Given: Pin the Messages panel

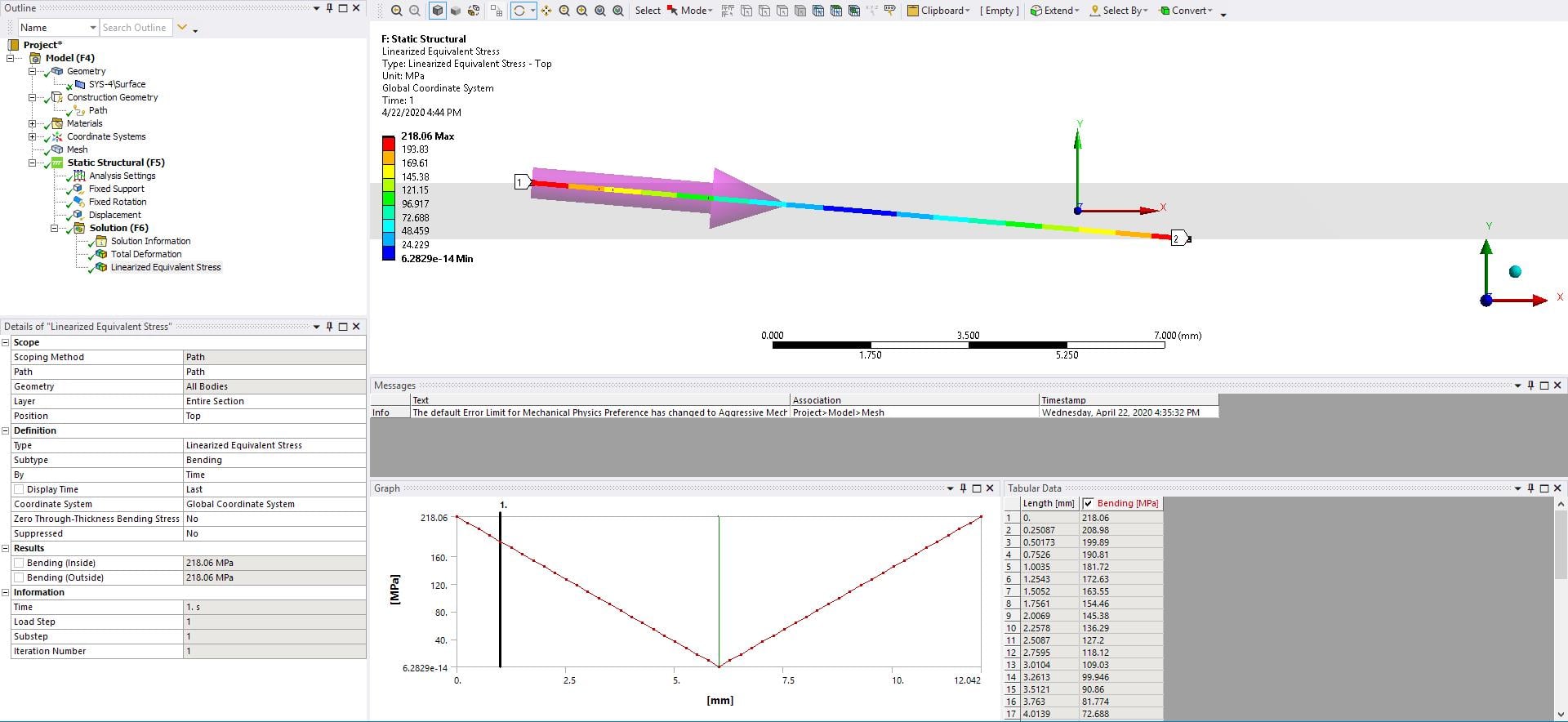Looking at the screenshot, I should (1531, 386).
